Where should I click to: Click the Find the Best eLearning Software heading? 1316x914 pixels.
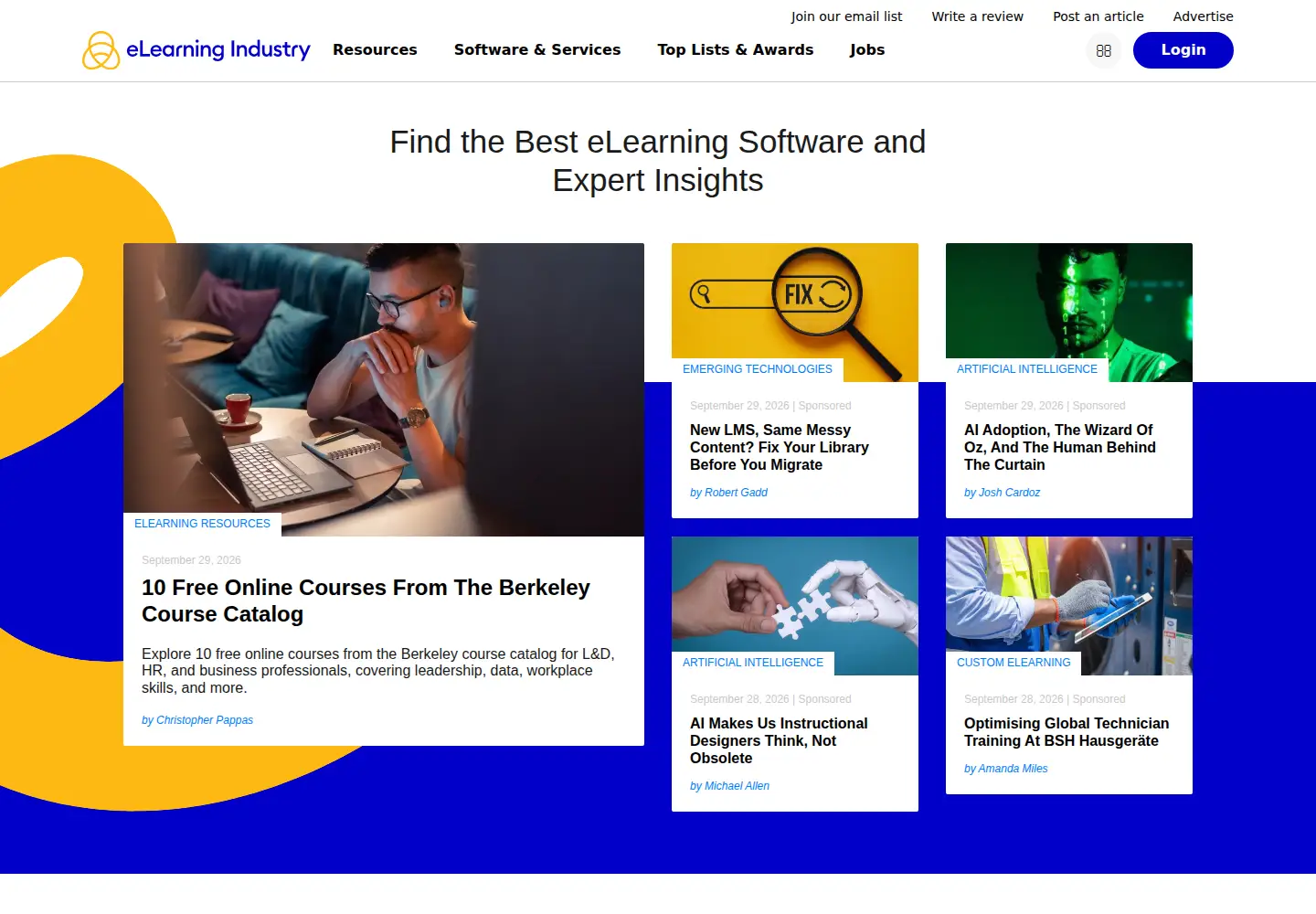click(658, 161)
